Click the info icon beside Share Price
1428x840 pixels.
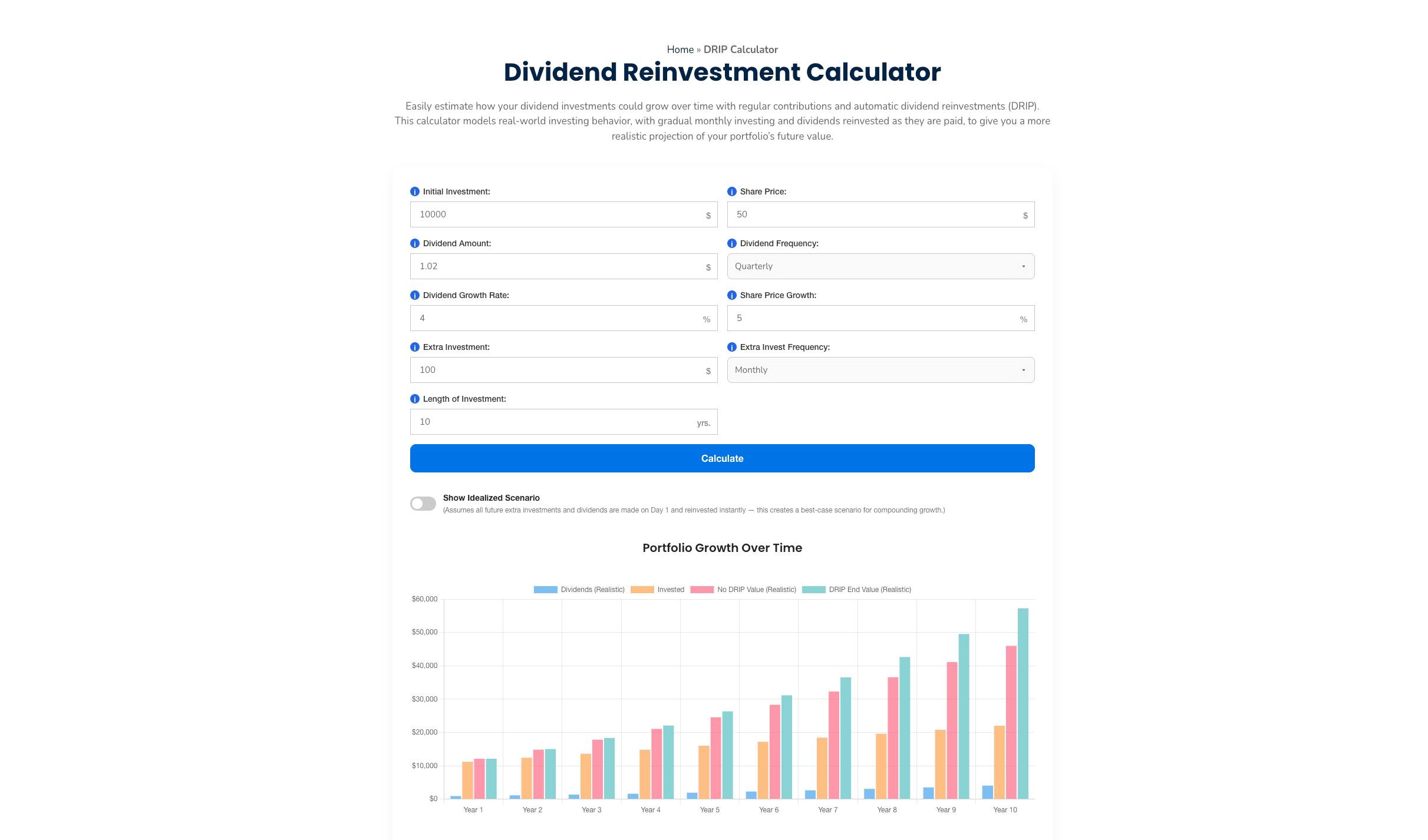(x=732, y=191)
